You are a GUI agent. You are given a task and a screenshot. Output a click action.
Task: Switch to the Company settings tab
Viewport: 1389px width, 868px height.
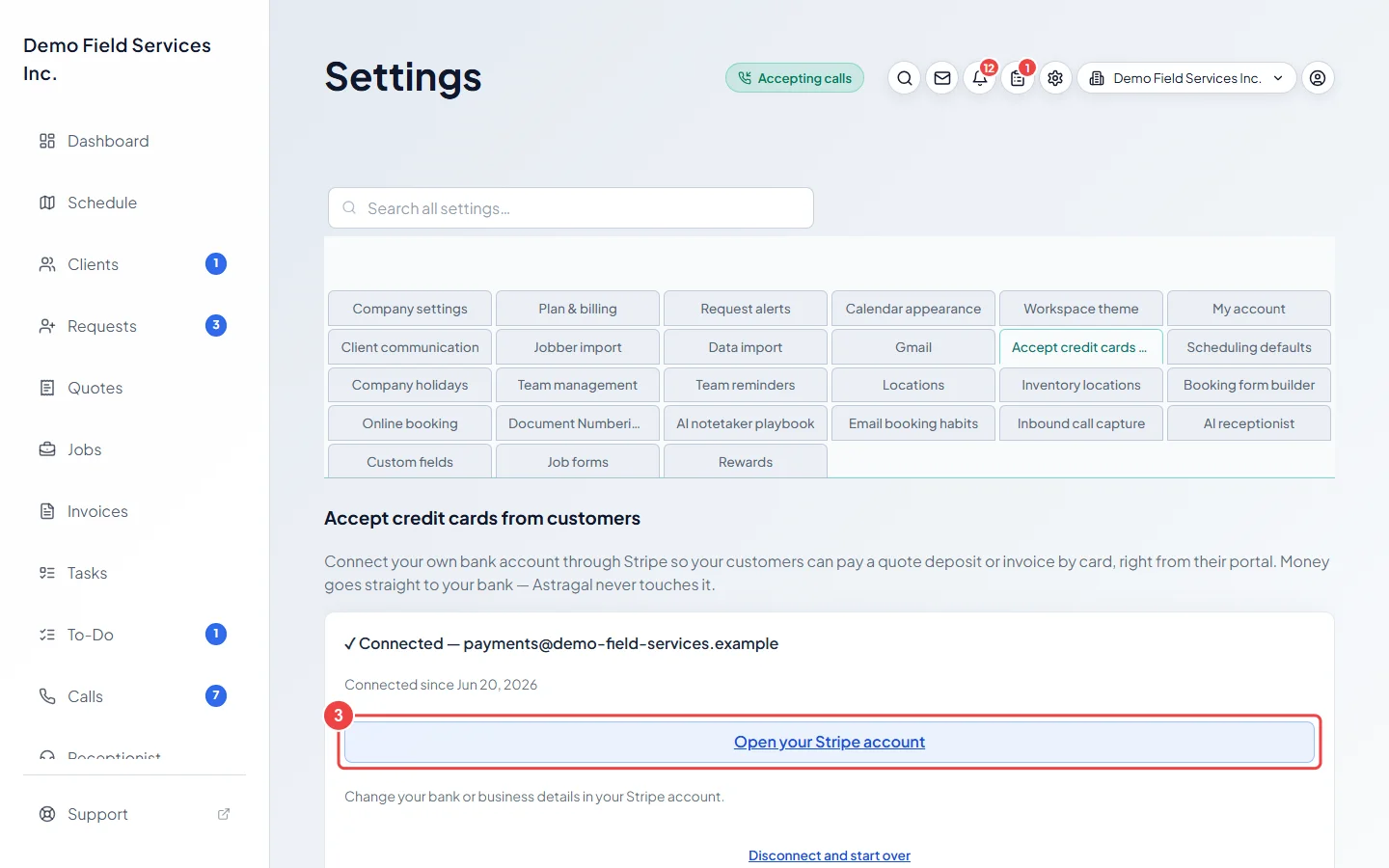(410, 309)
